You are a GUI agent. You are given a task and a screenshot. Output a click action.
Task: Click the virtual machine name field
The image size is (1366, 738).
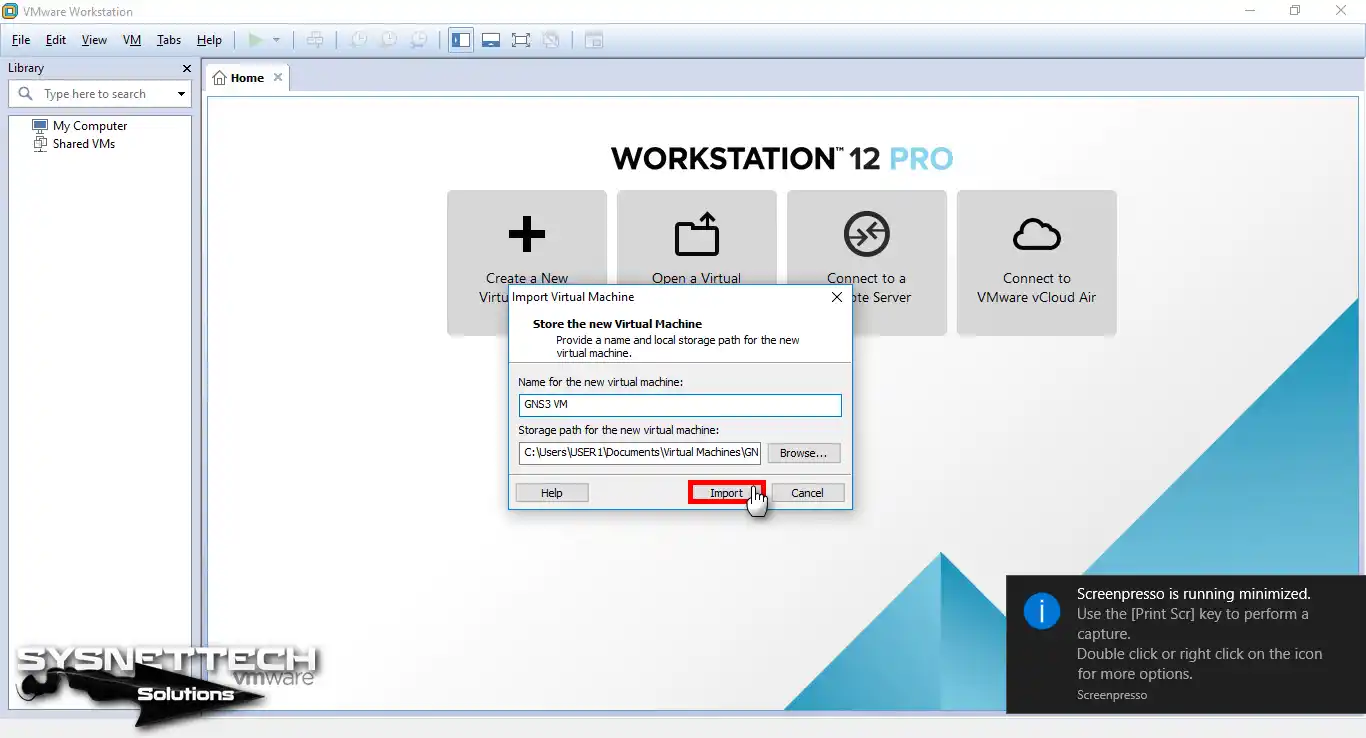(680, 405)
